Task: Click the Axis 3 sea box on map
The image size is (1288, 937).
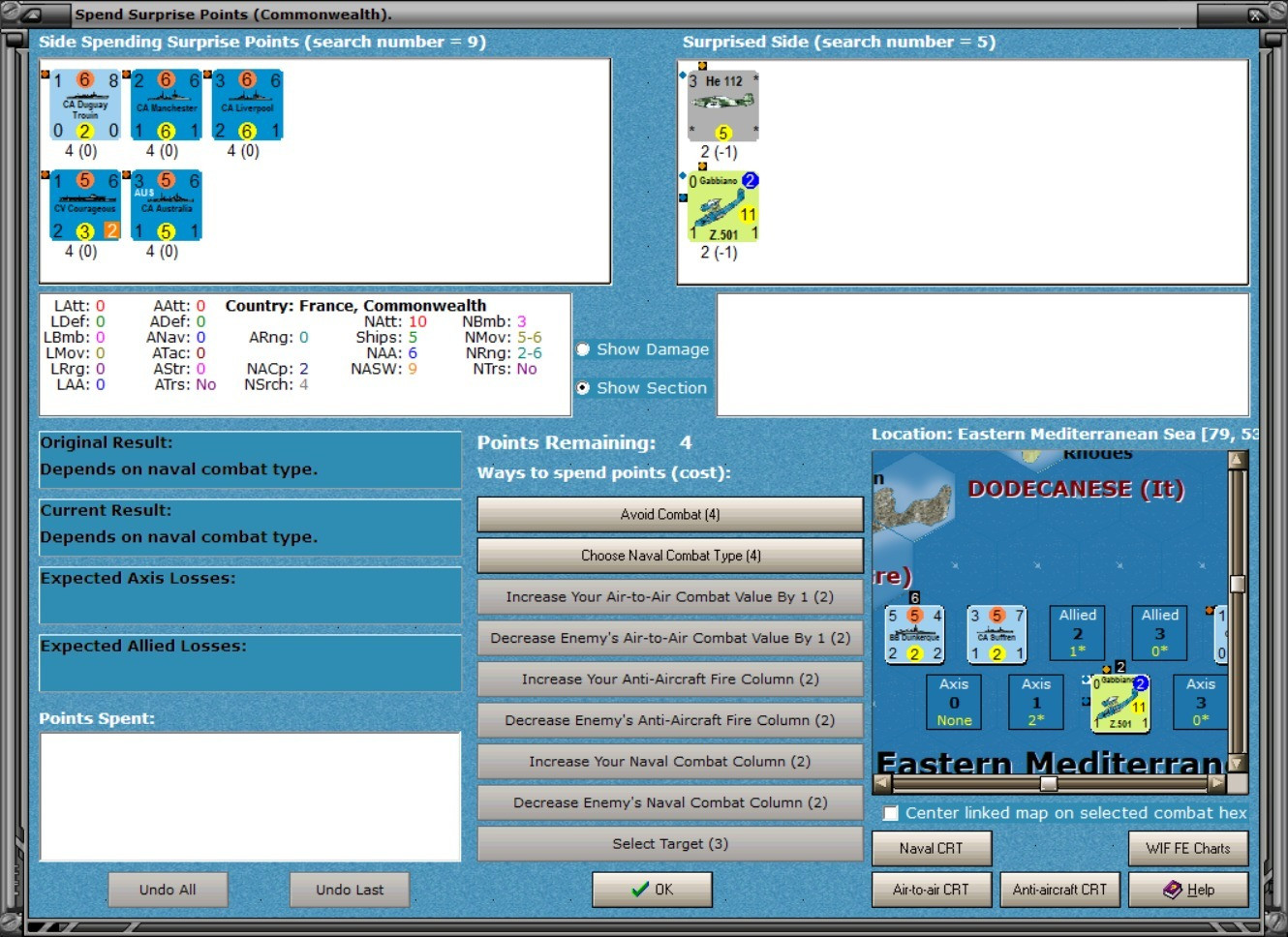Action: pos(1201,702)
